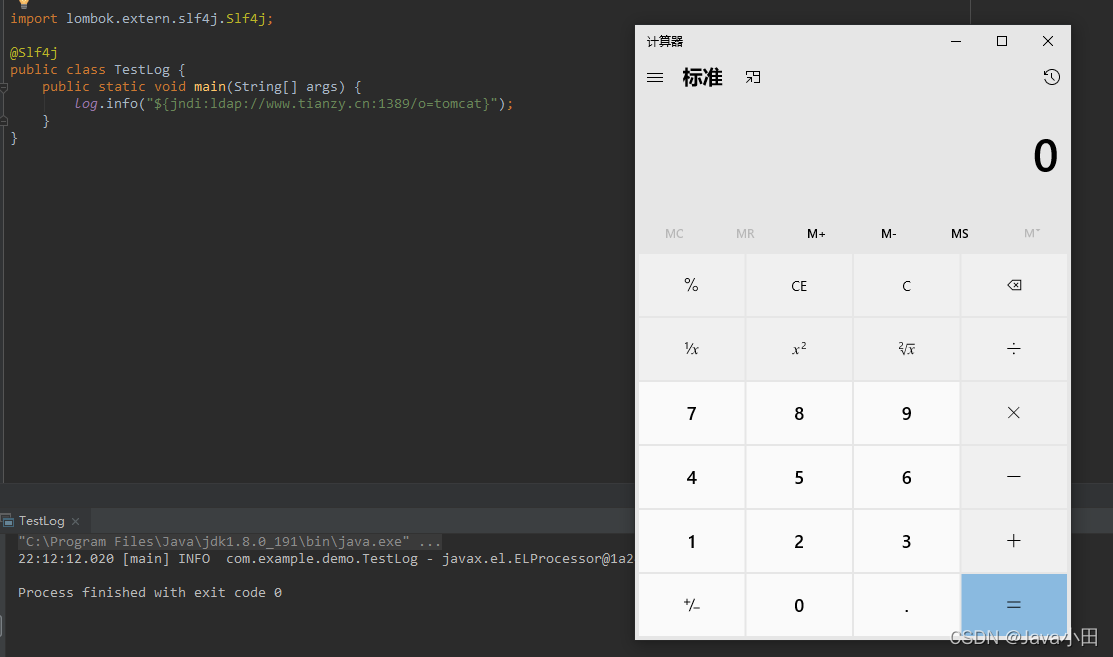The height and width of the screenshot is (657, 1113).
Task: Click the MS memory store button
Action: coord(960,233)
